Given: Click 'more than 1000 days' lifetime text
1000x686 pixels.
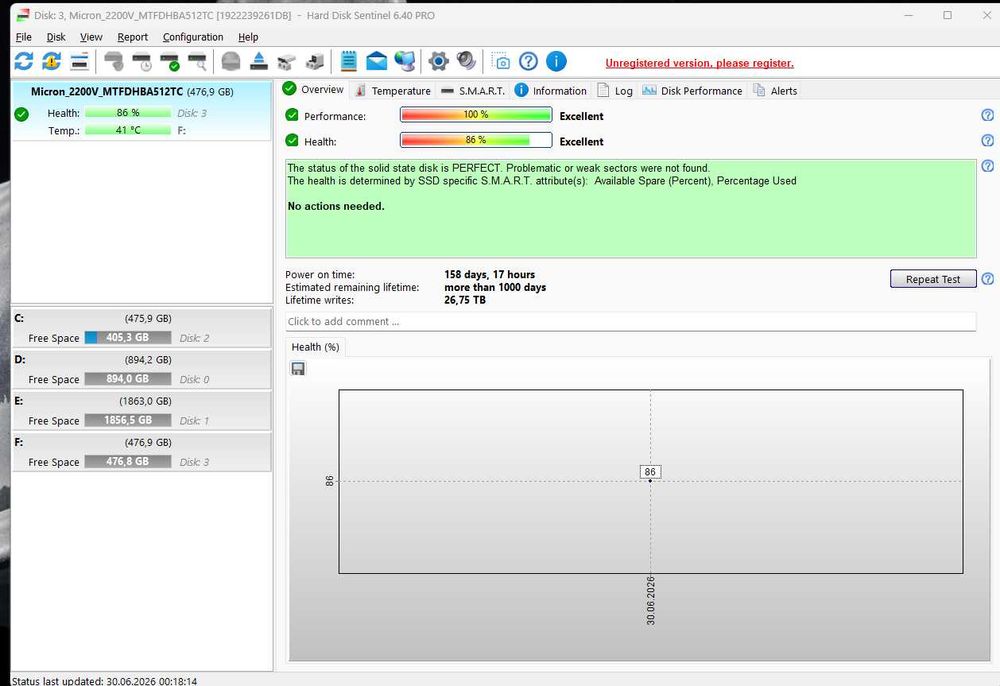Looking at the screenshot, I should point(495,288).
